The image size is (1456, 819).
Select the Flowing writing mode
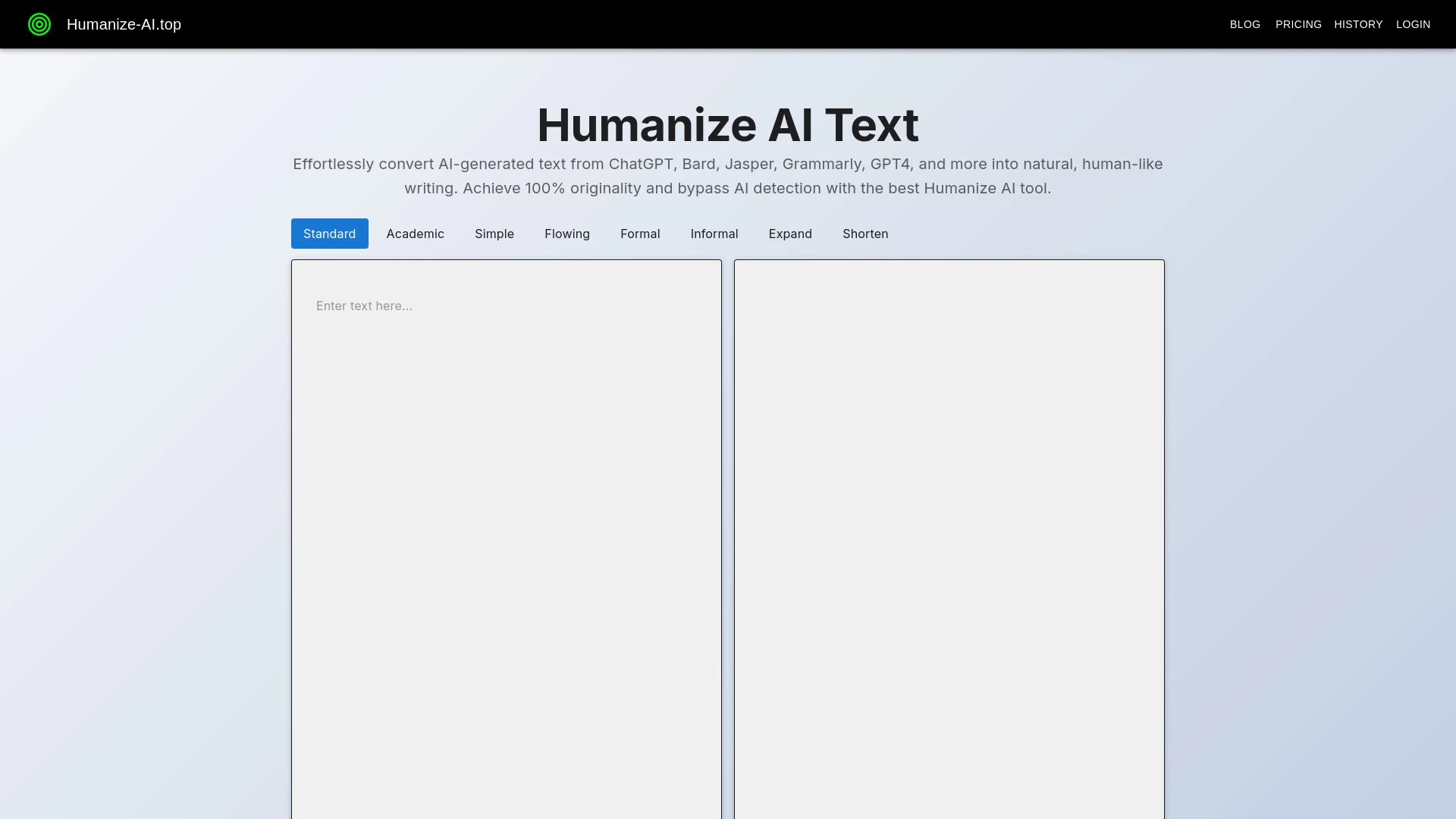(567, 233)
